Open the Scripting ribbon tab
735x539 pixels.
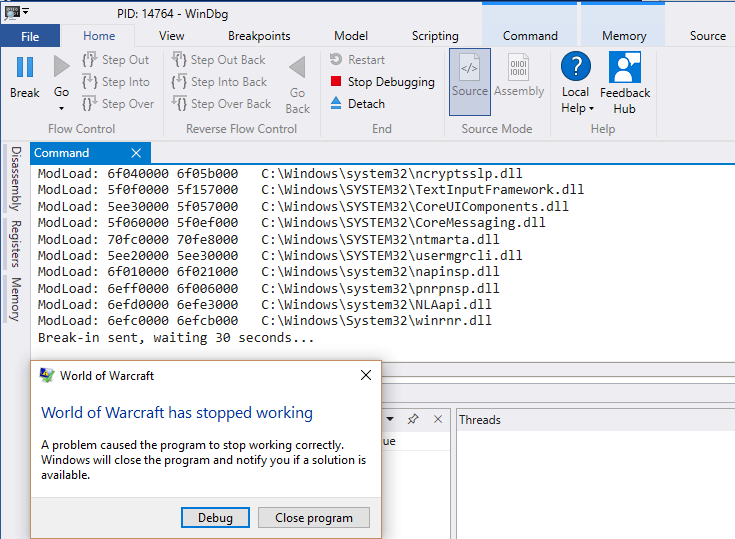435,36
